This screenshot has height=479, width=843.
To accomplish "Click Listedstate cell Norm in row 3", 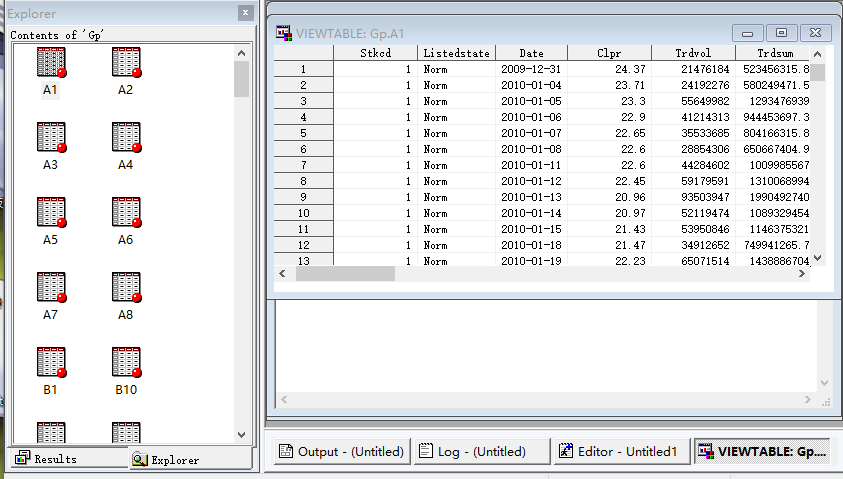I will (x=456, y=101).
